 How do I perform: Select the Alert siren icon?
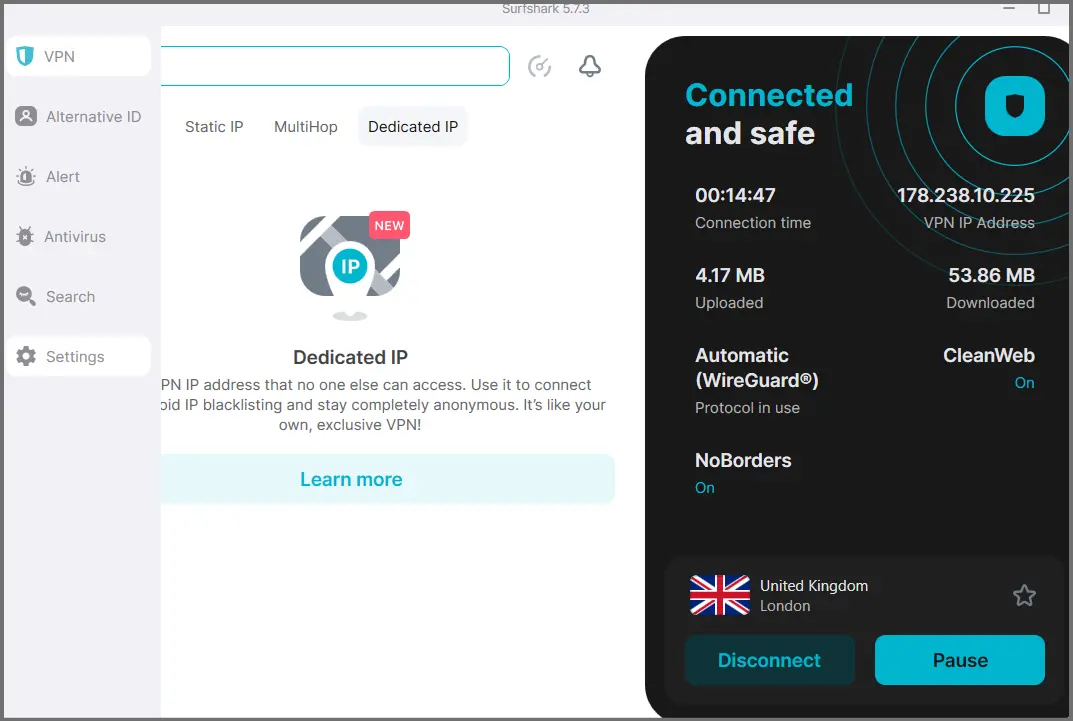click(x=26, y=177)
